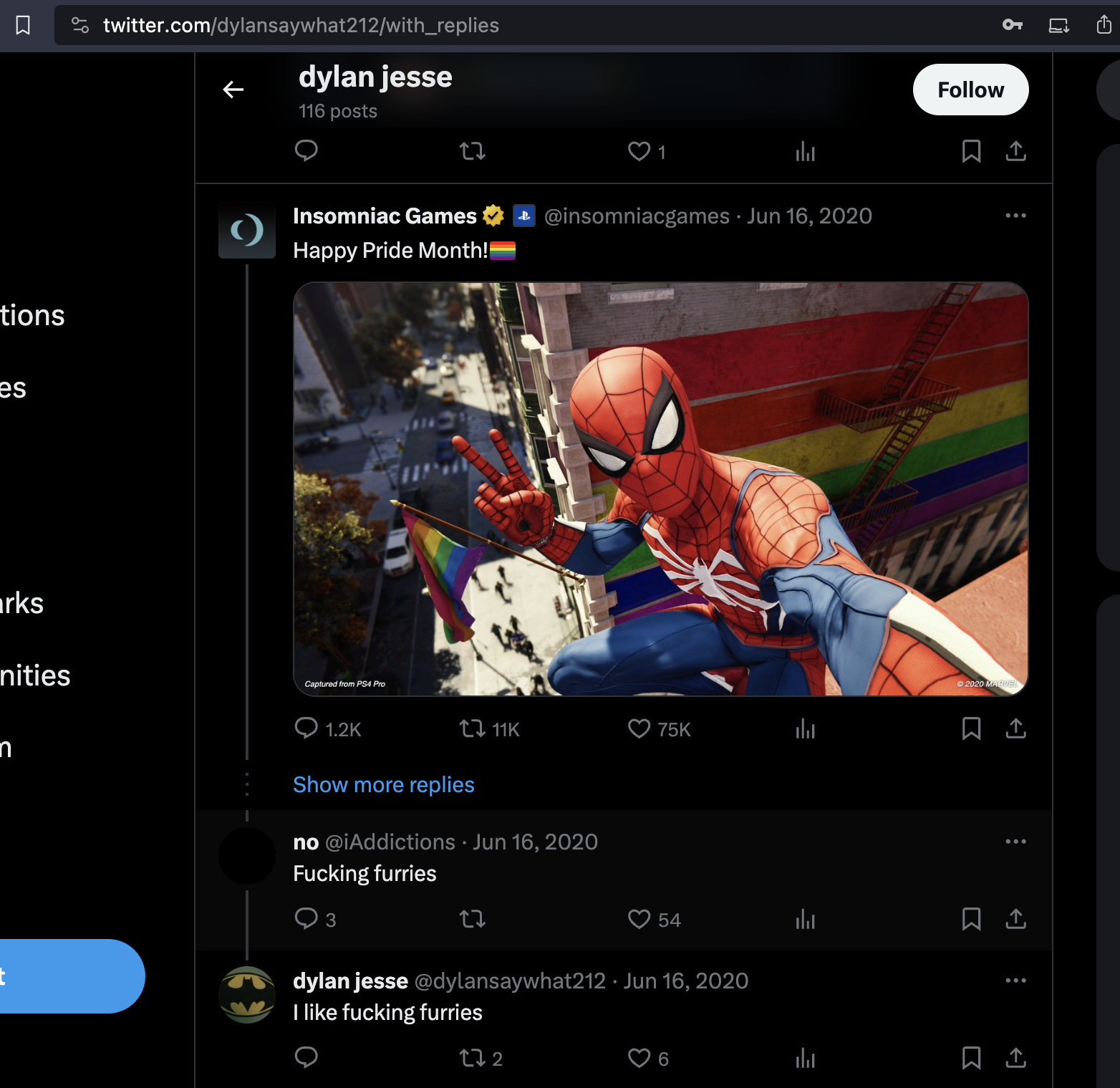The width and height of the screenshot is (1120, 1088).
Task: Reply to dylan jesse's post
Action: pyautogui.click(x=306, y=1058)
